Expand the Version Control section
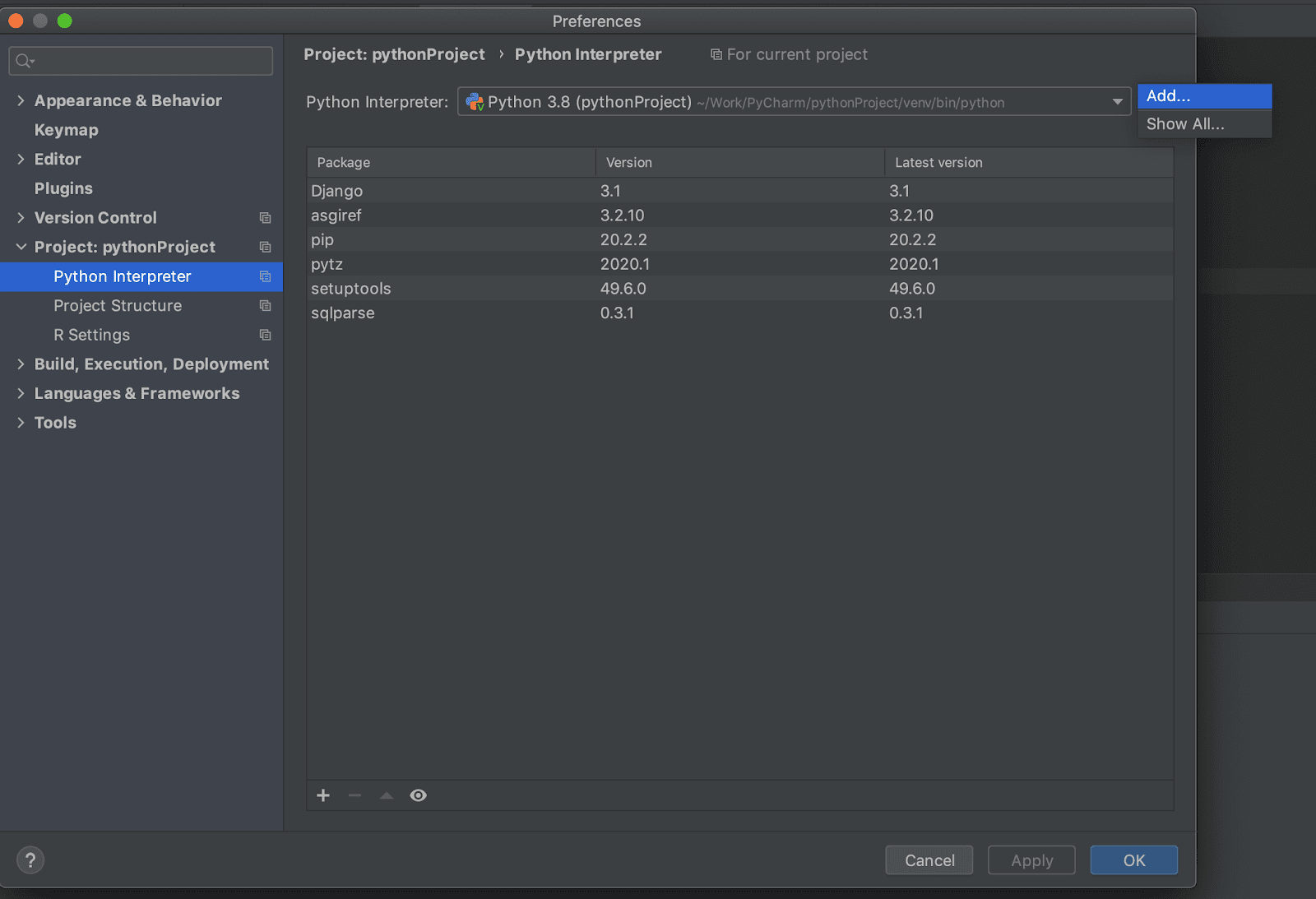The height and width of the screenshot is (899, 1316). tap(21, 218)
